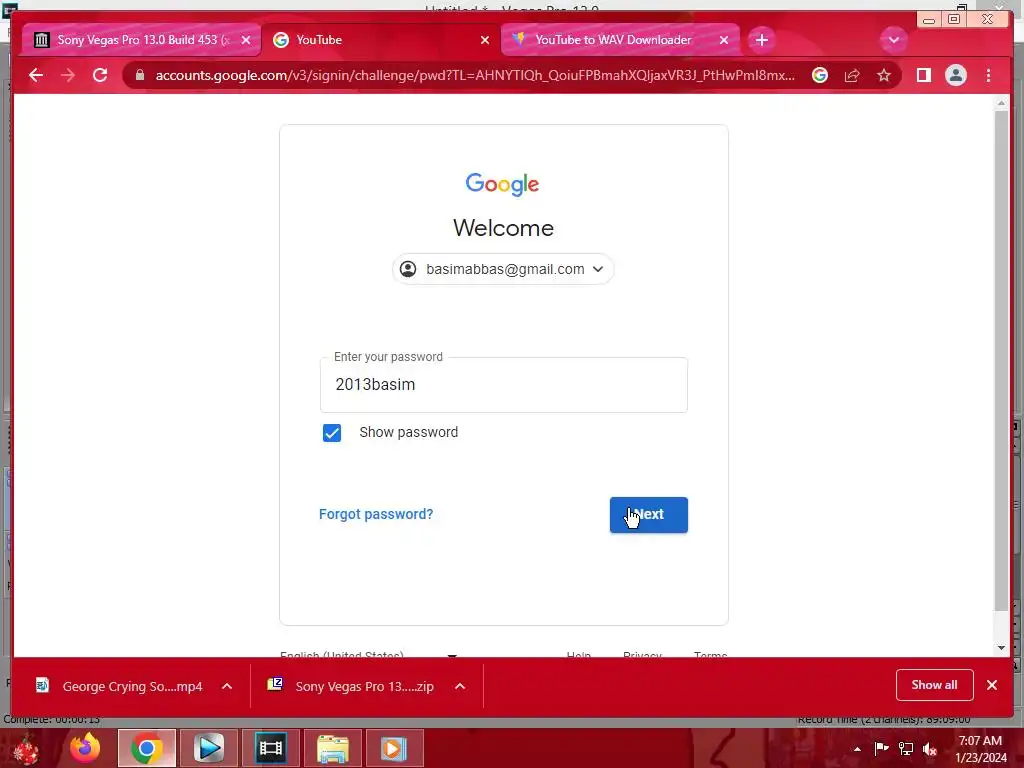Open File Explorer from taskbar

(x=332, y=748)
